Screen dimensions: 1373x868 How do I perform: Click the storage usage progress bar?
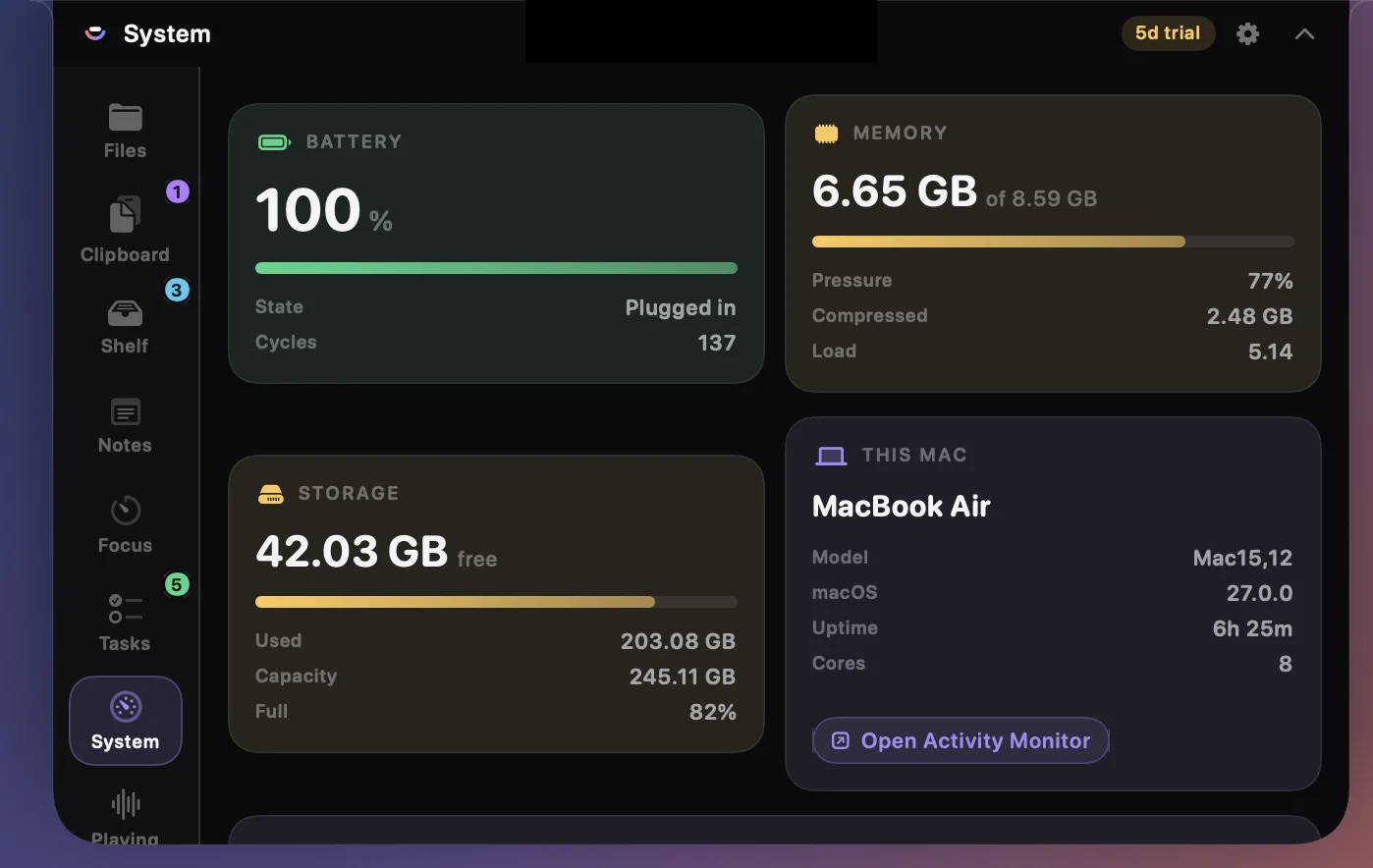point(496,602)
